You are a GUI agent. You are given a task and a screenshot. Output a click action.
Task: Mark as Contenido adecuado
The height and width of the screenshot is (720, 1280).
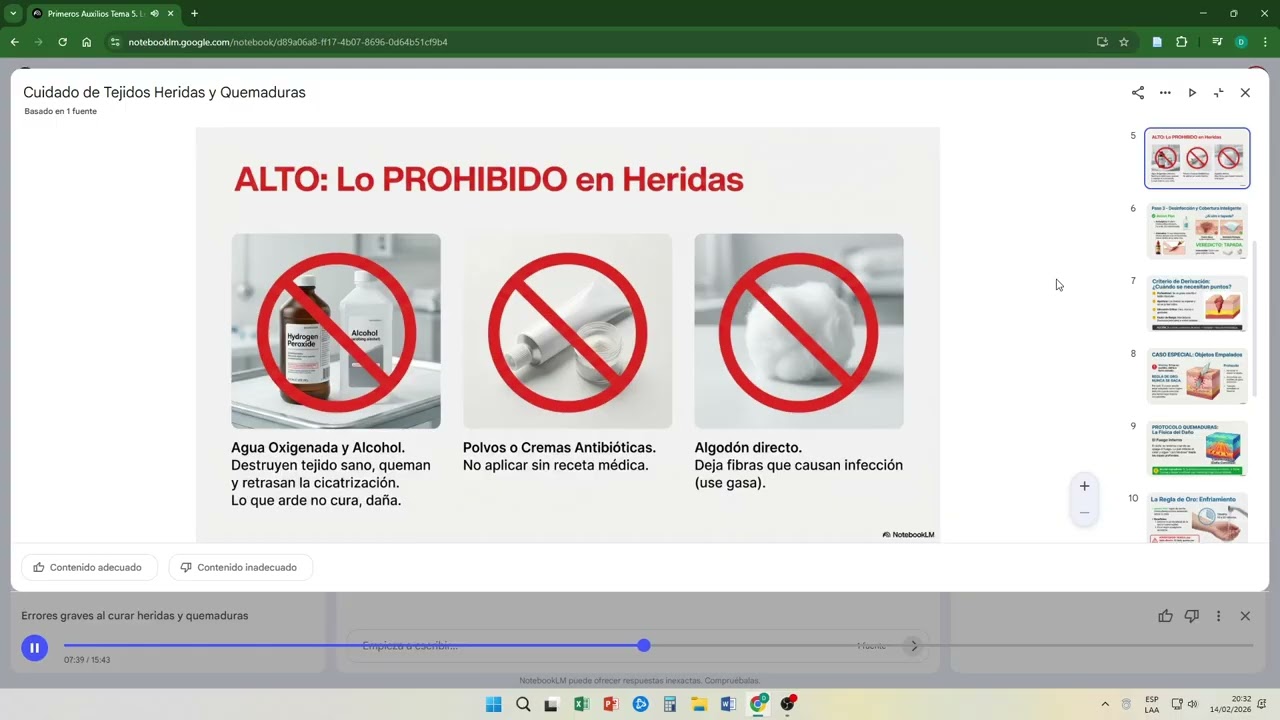click(x=90, y=567)
